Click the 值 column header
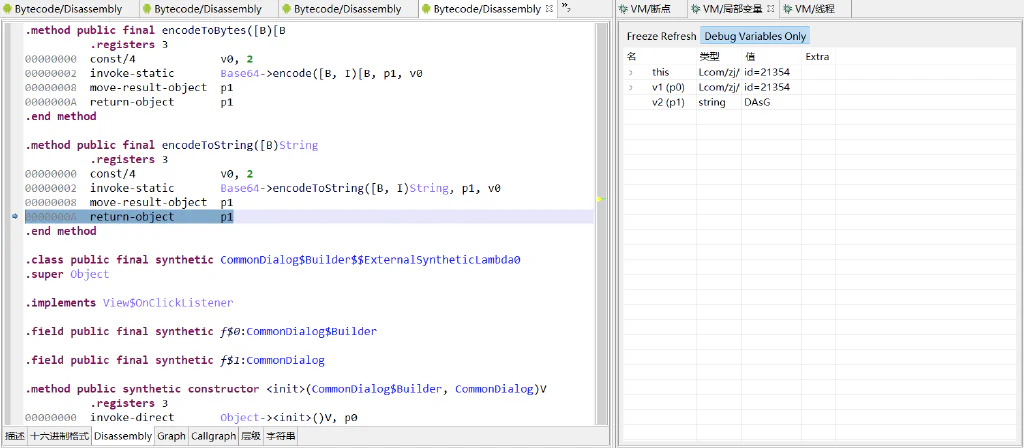The image size is (1024, 448). (750, 57)
